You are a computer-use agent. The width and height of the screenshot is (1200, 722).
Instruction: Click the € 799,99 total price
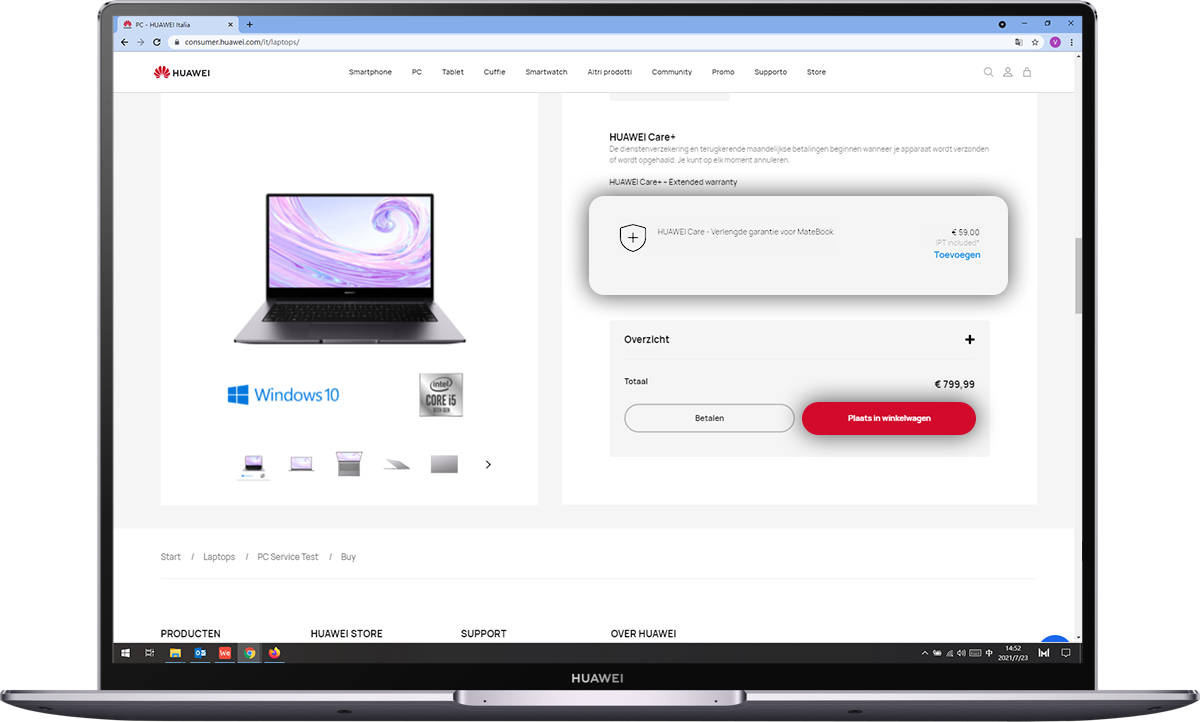(x=955, y=384)
